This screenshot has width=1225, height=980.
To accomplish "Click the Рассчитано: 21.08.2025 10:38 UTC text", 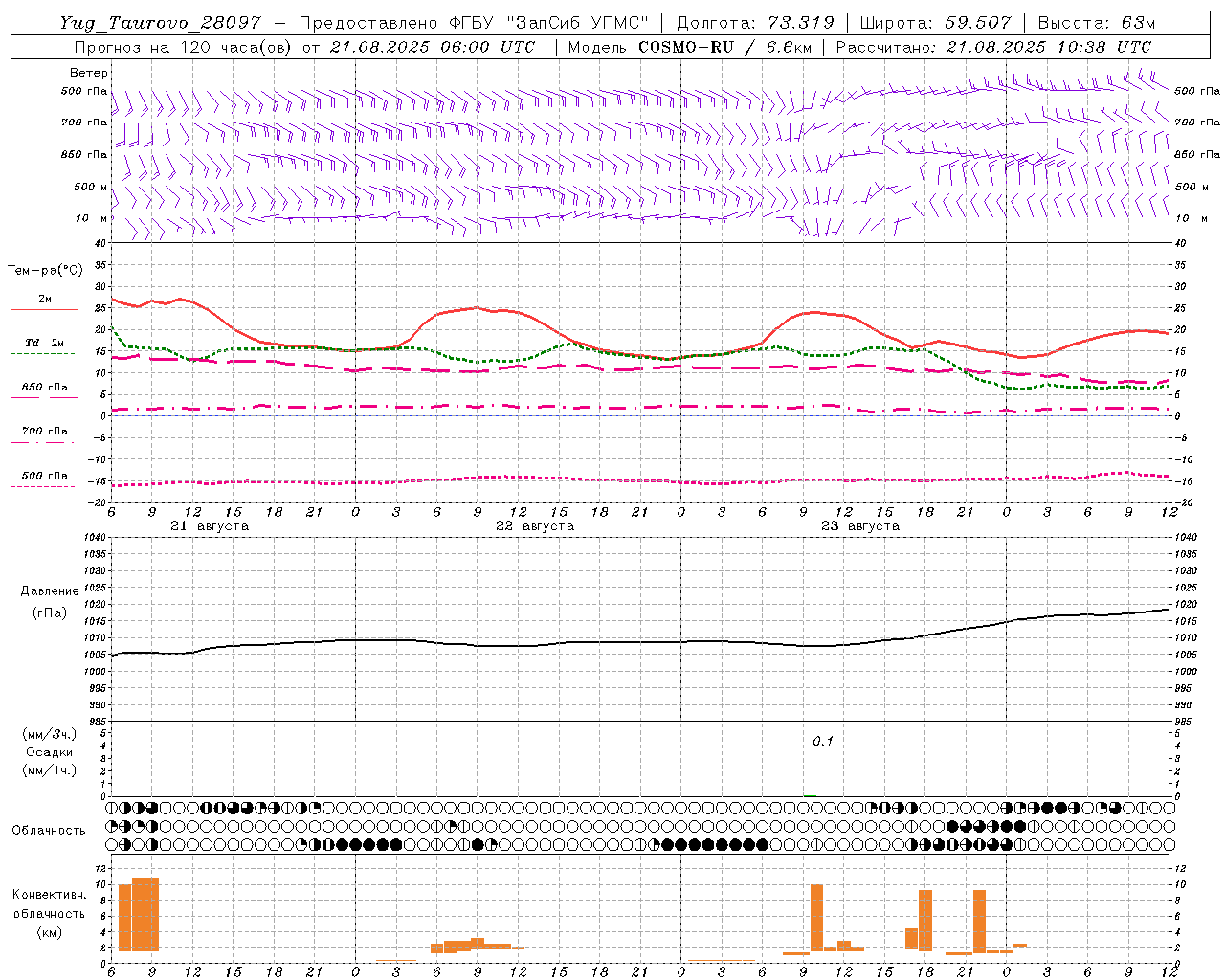I will 993,47.
